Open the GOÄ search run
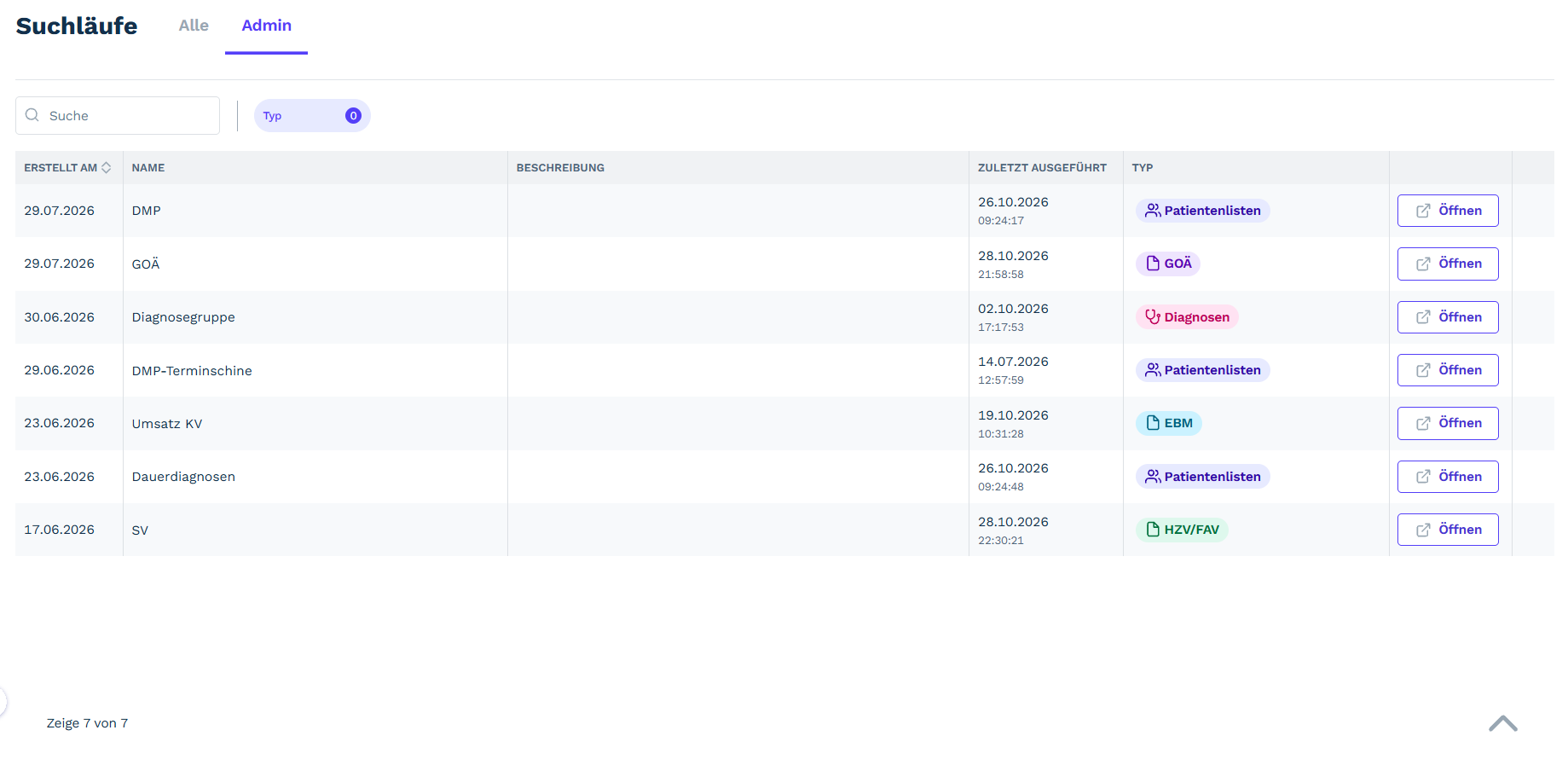The width and height of the screenshot is (1568, 765). pyautogui.click(x=1448, y=264)
